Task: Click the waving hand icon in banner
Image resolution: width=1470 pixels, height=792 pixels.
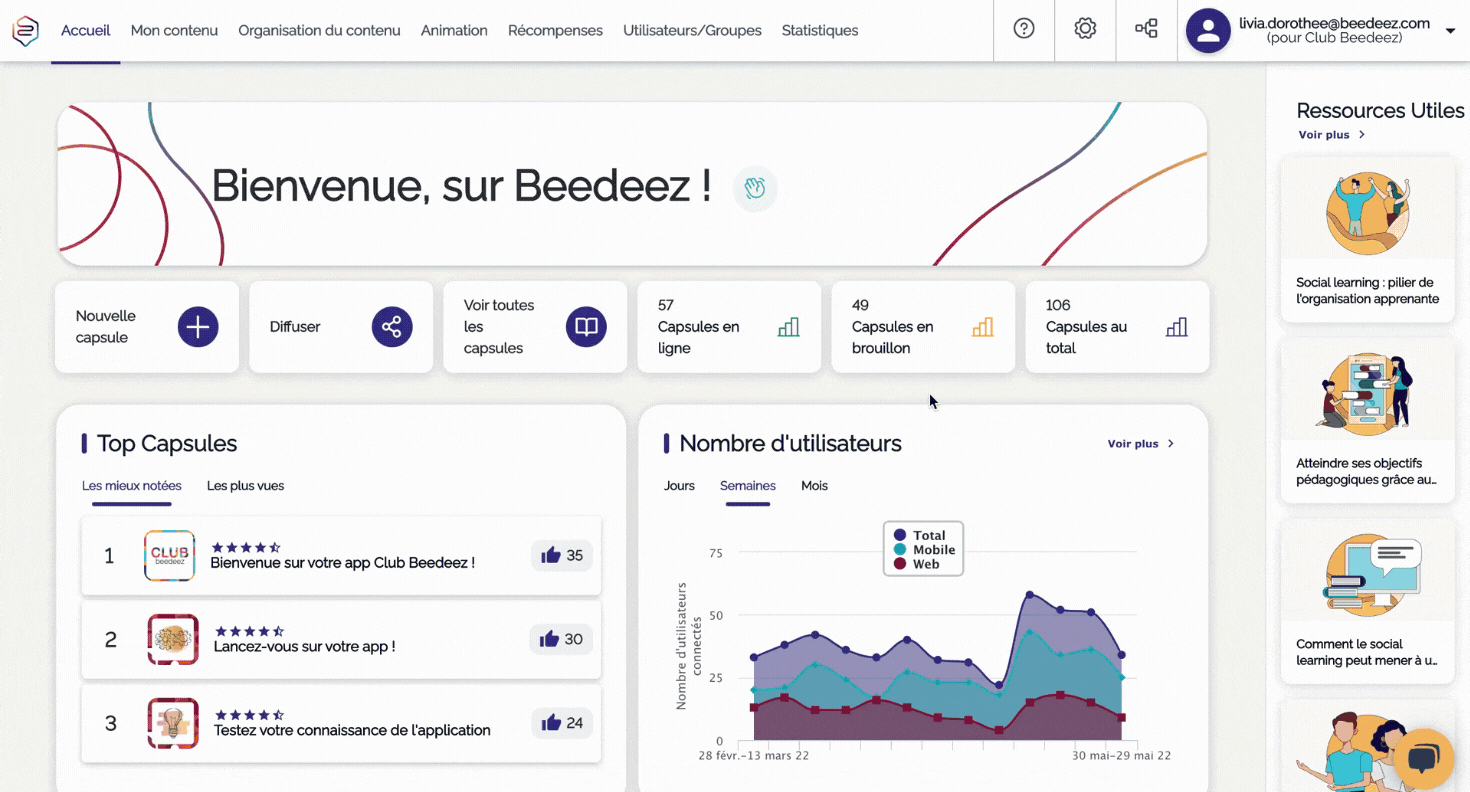Action: point(755,188)
